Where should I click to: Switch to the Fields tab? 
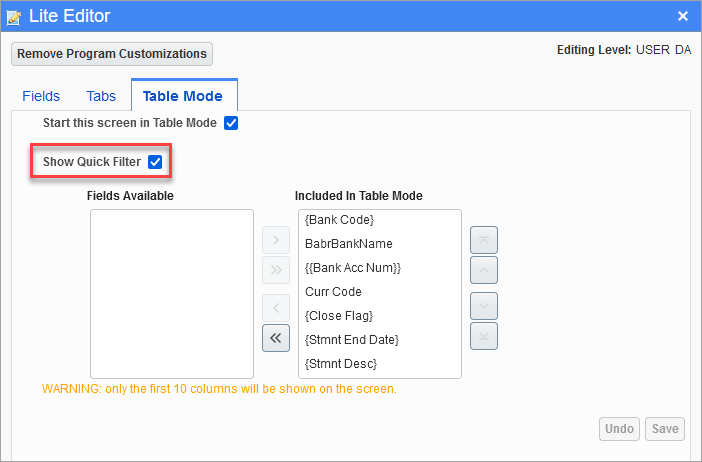tap(41, 96)
